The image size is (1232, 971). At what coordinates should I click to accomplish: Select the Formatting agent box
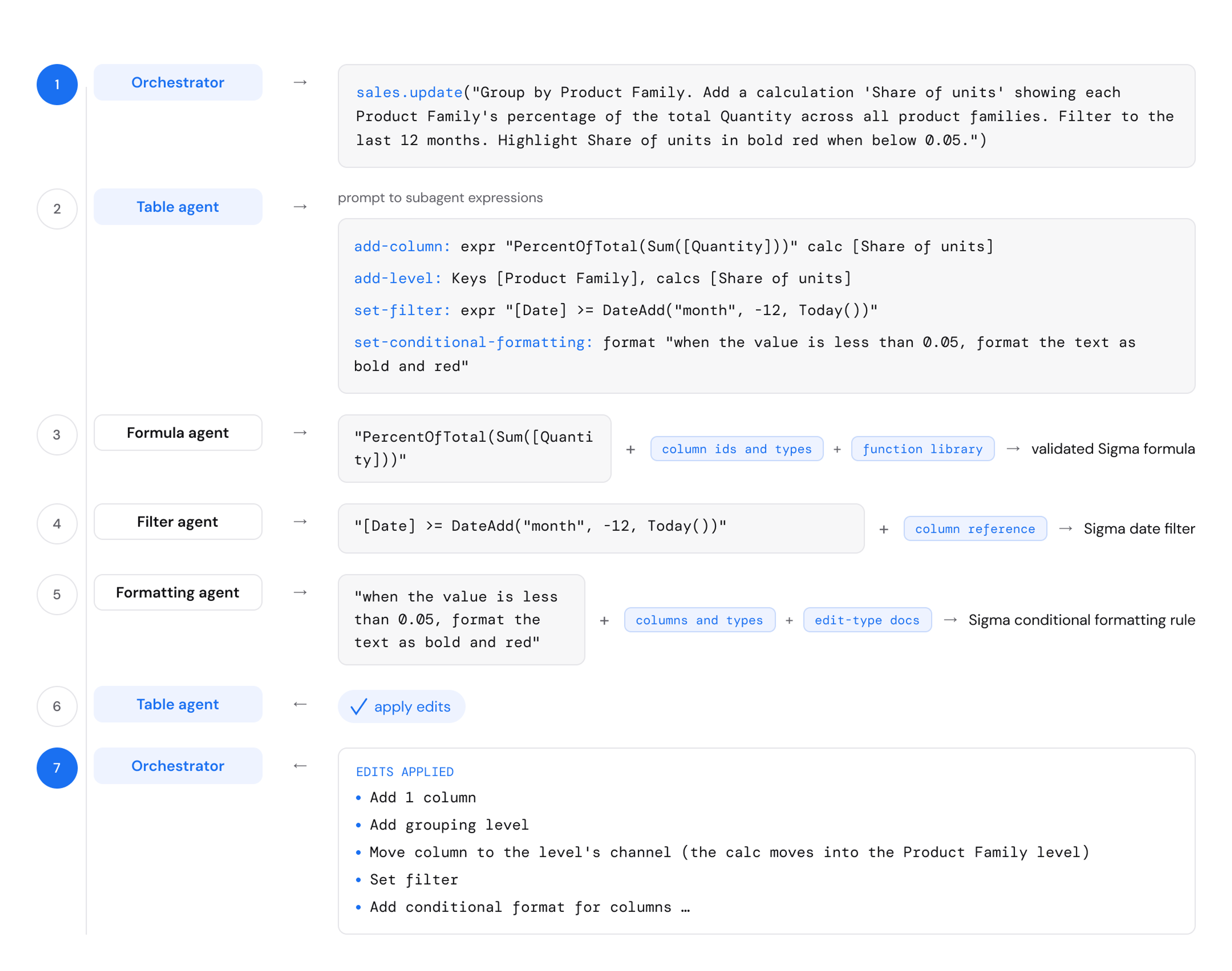click(x=178, y=593)
